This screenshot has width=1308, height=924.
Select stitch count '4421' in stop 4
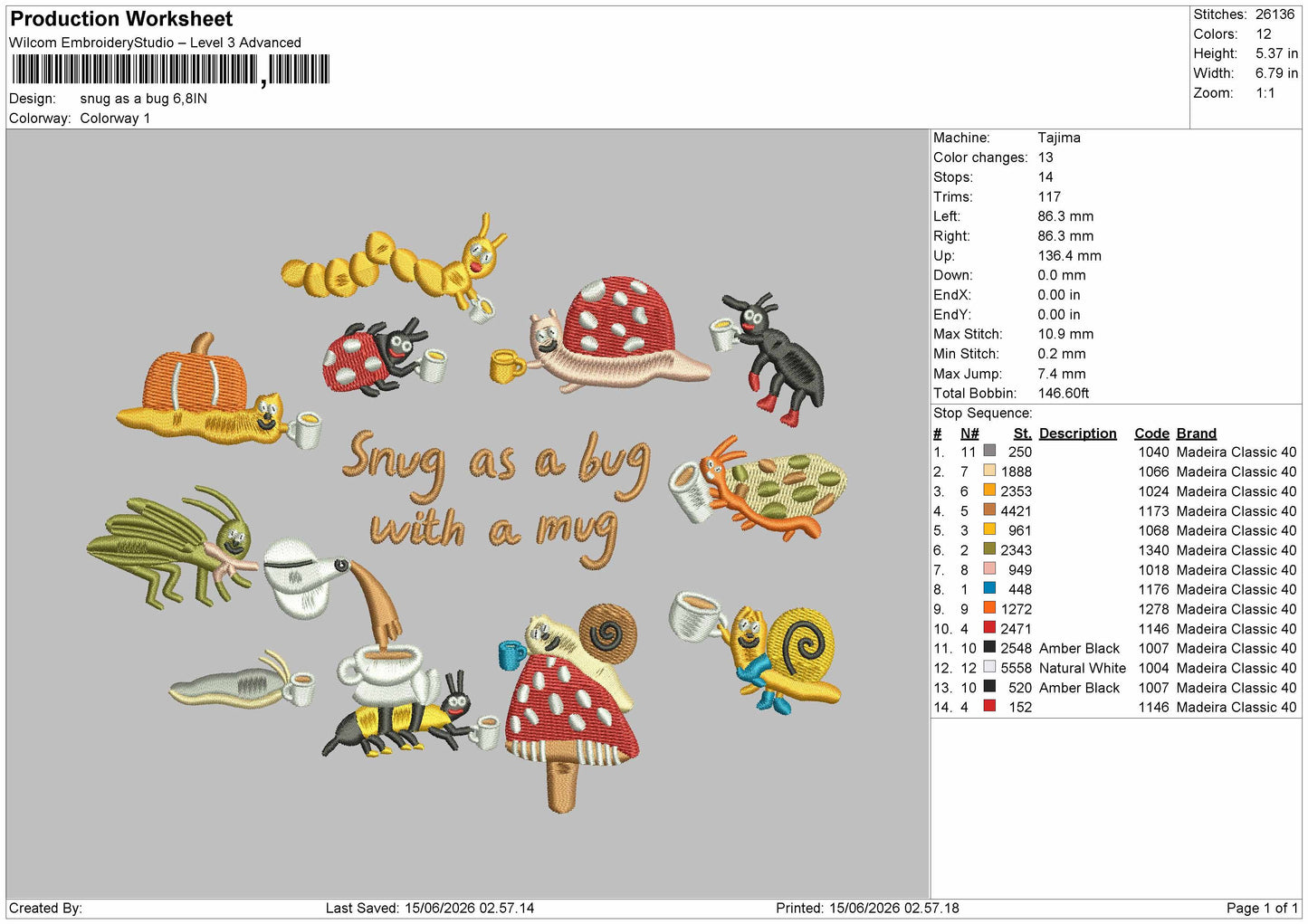pyautogui.click(x=1016, y=511)
